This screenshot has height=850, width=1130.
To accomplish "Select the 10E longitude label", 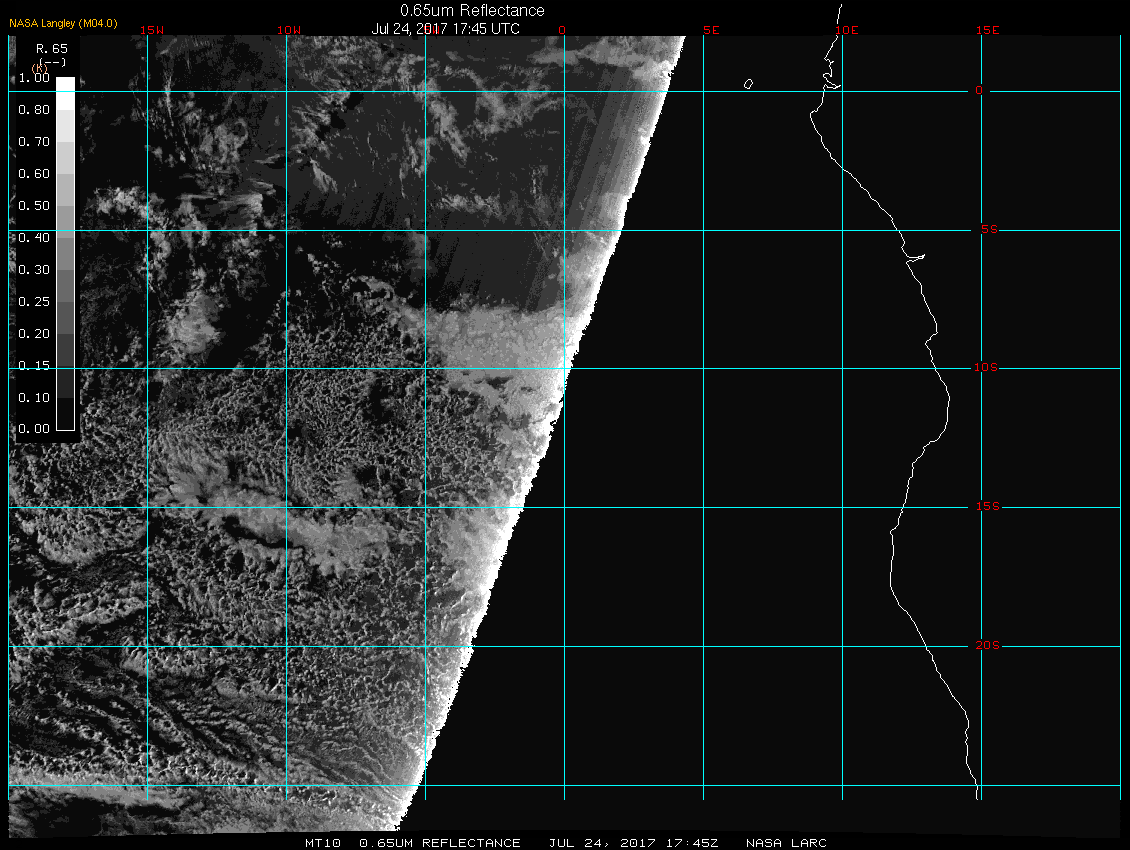I will 847,30.
